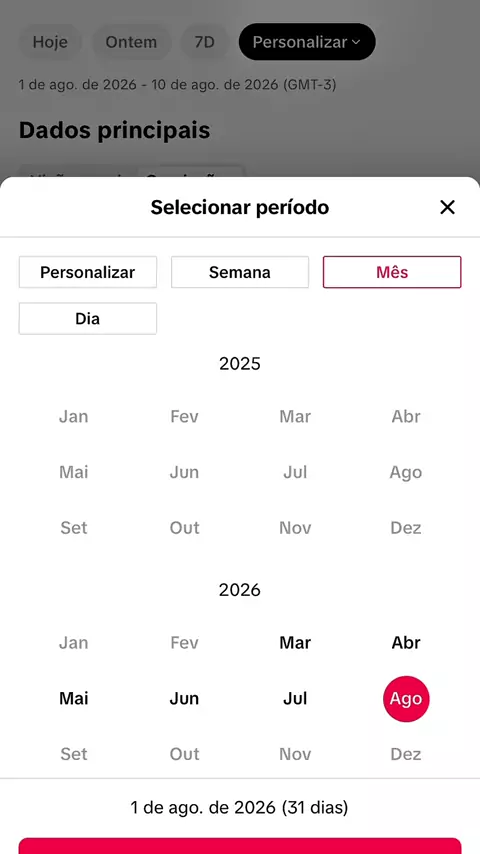Image resolution: width=480 pixels, height=854 pixels.
Task: Click Ago 2025 in month grid
Action: (x=406, y=472)
